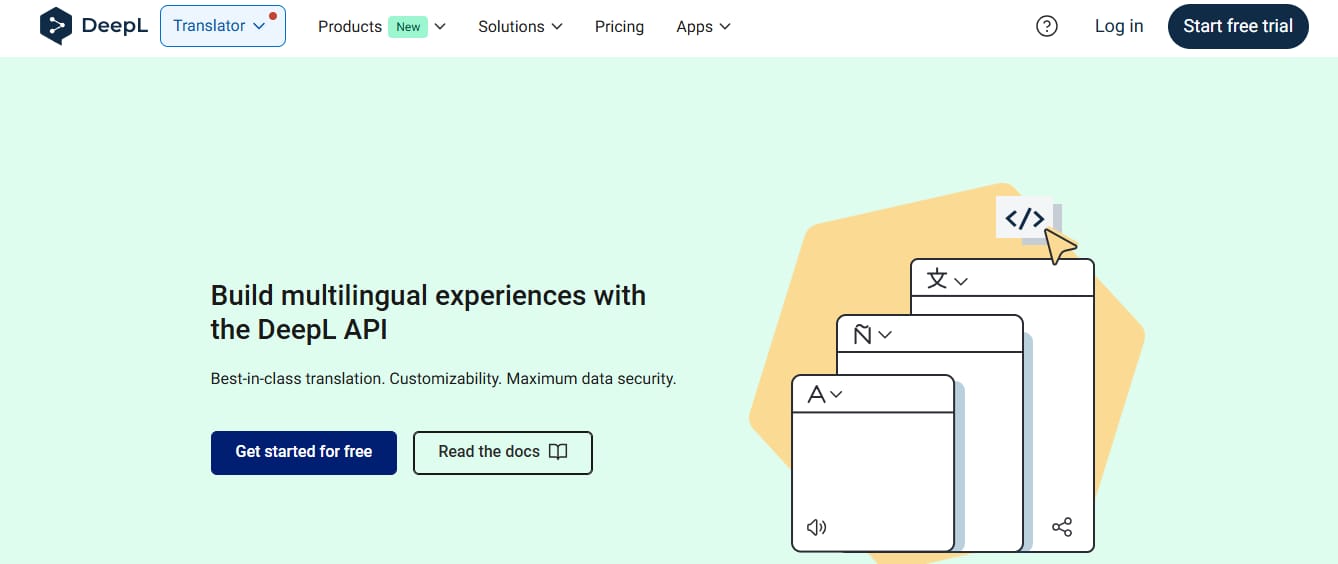Click the letter A language icon
1338x564 pixels.
point(816,395)
